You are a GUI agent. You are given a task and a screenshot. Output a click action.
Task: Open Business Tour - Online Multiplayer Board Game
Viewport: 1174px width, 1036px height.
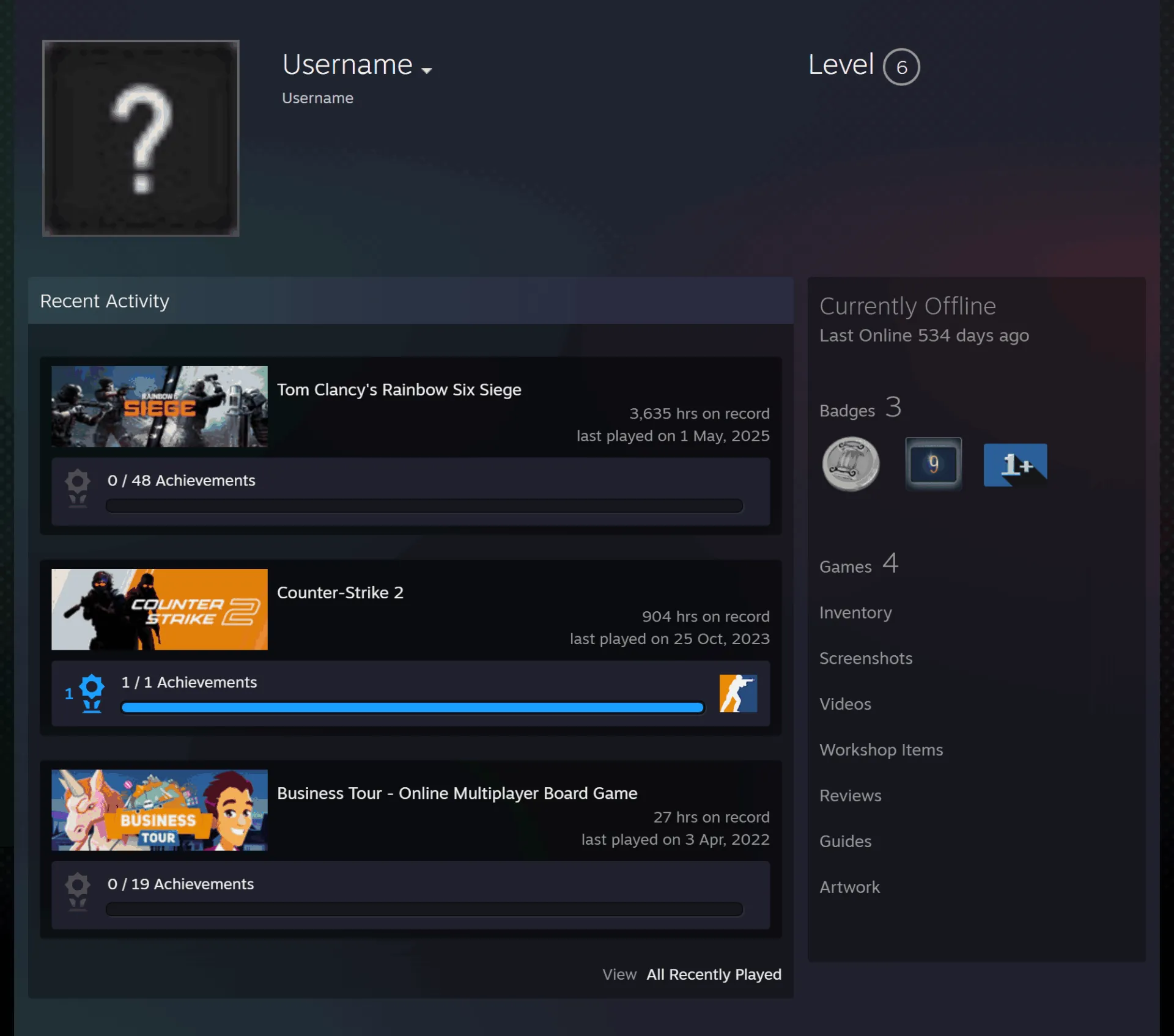click(x=457, y=793)
